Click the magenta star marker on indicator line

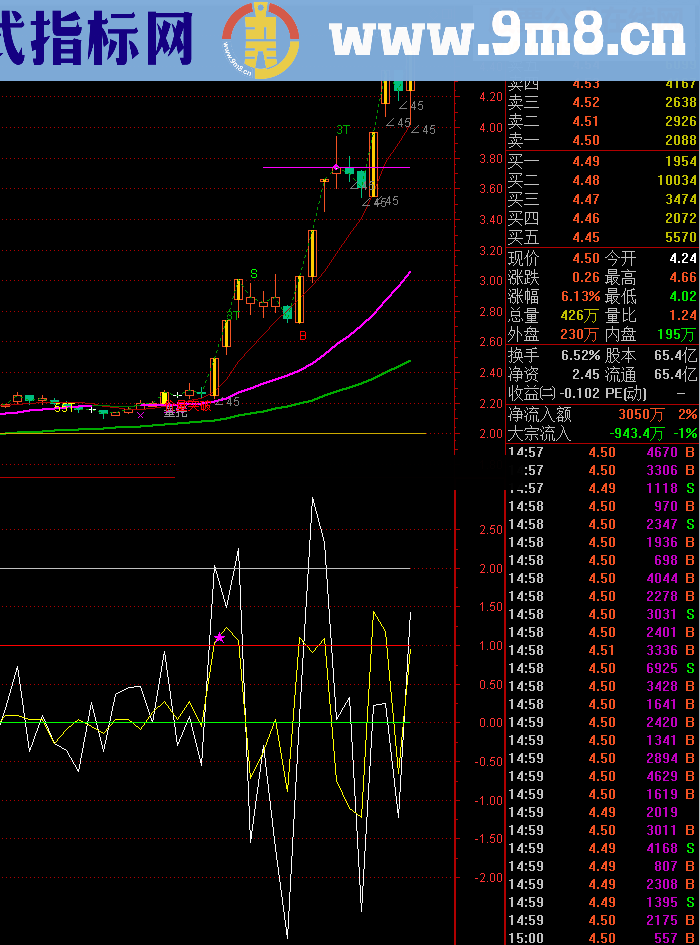220,637
